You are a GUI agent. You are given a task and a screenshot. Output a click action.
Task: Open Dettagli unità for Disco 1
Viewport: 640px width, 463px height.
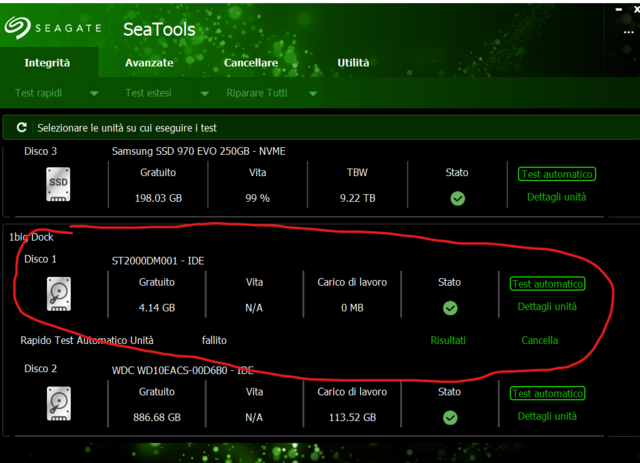pos(547,307)
